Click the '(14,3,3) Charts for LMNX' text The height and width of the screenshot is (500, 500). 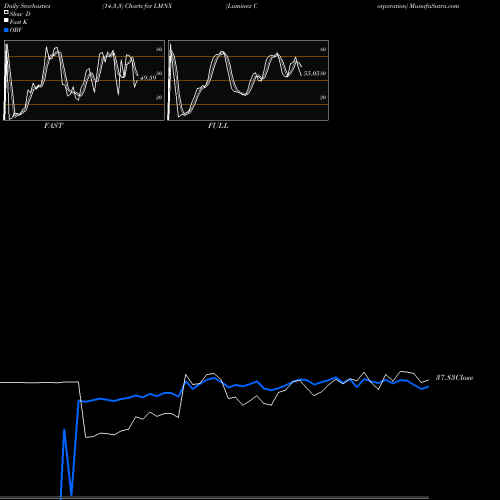pos(137,6)
